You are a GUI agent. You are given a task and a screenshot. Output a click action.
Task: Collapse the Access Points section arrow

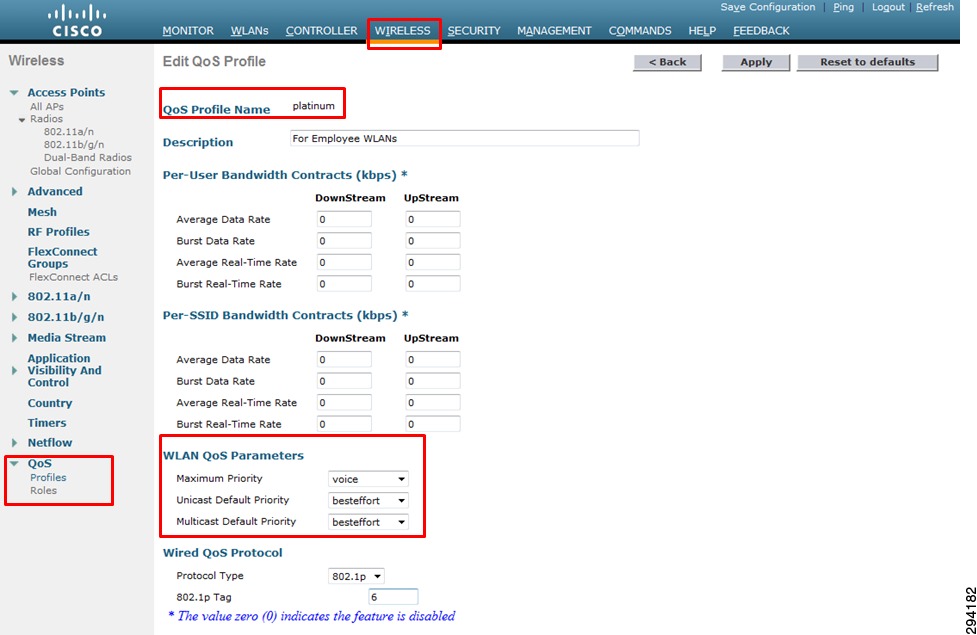(14, 93)
